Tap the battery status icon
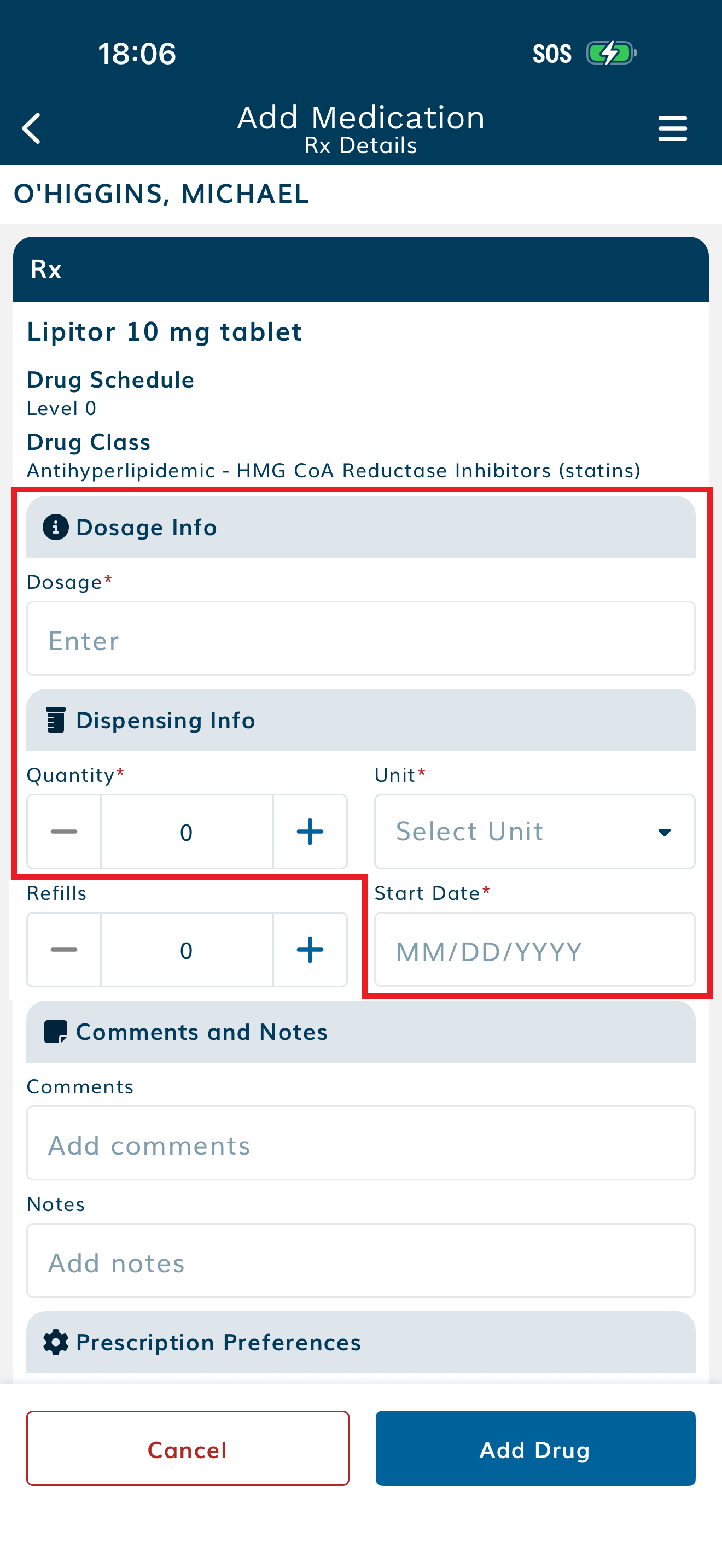 click(x=610, y=54)
